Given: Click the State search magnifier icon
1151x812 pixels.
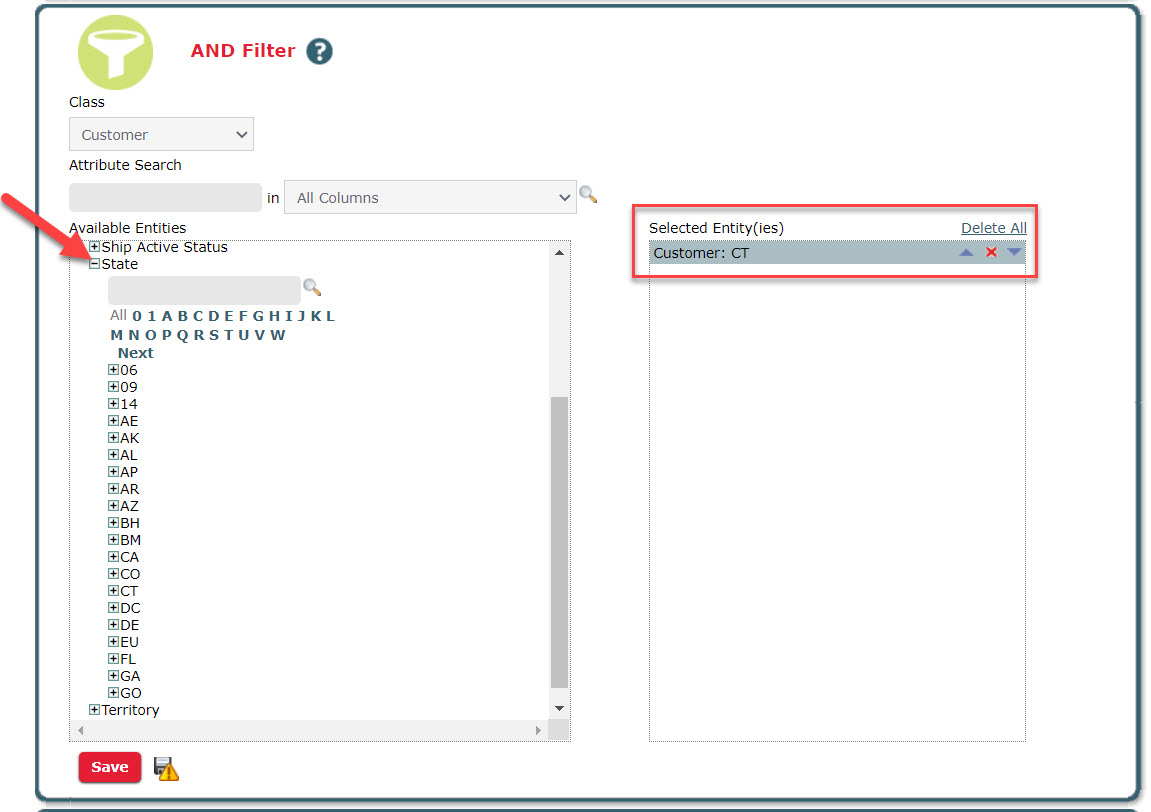Looking at the screenshot, I should (312, 288).
